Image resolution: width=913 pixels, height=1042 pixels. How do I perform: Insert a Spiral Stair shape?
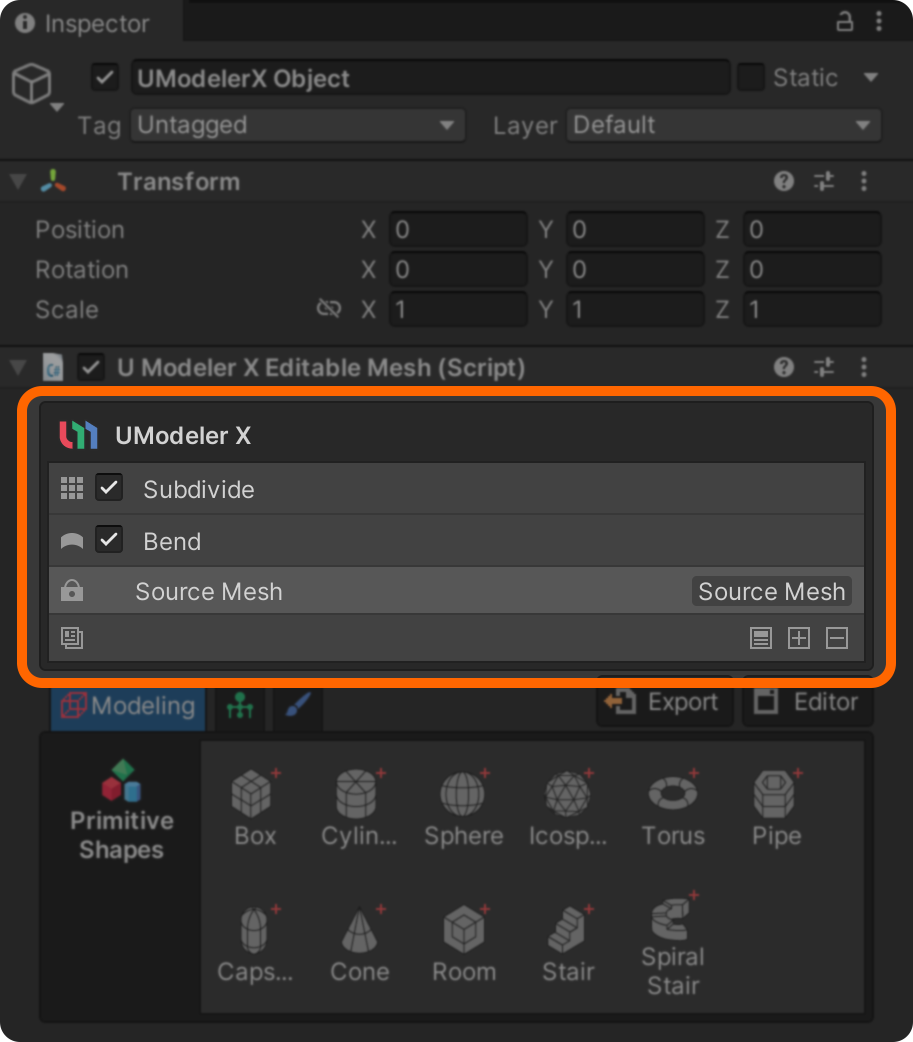pos(673,945)
